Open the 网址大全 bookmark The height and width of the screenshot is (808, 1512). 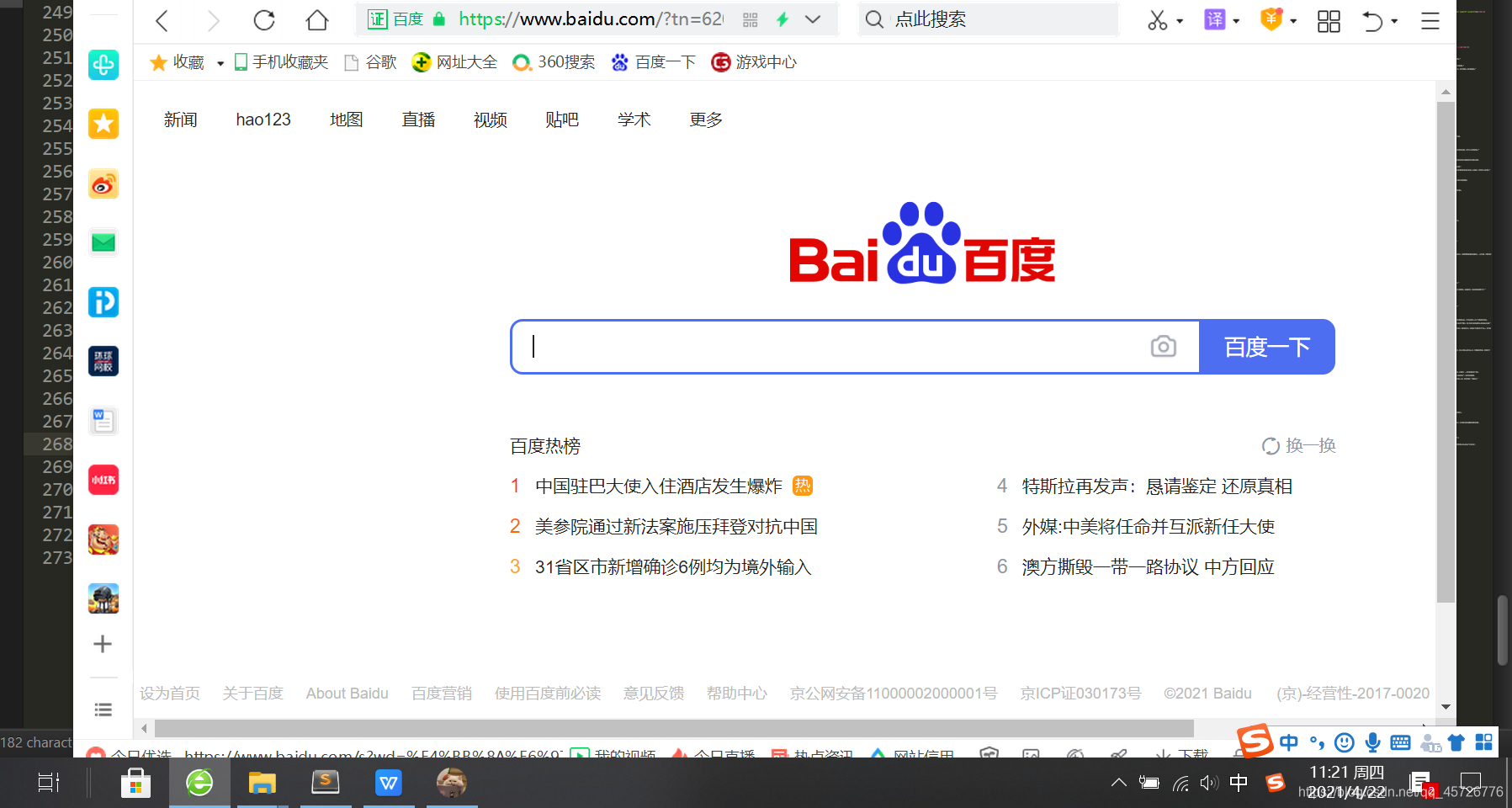pos(454,62)
